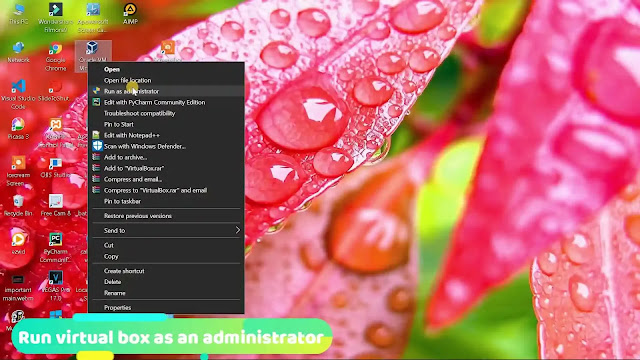The width and height of the screenshot is (640, 360).
Task: Launch OBS Studio desktop icon
Action: click(56, 167)
